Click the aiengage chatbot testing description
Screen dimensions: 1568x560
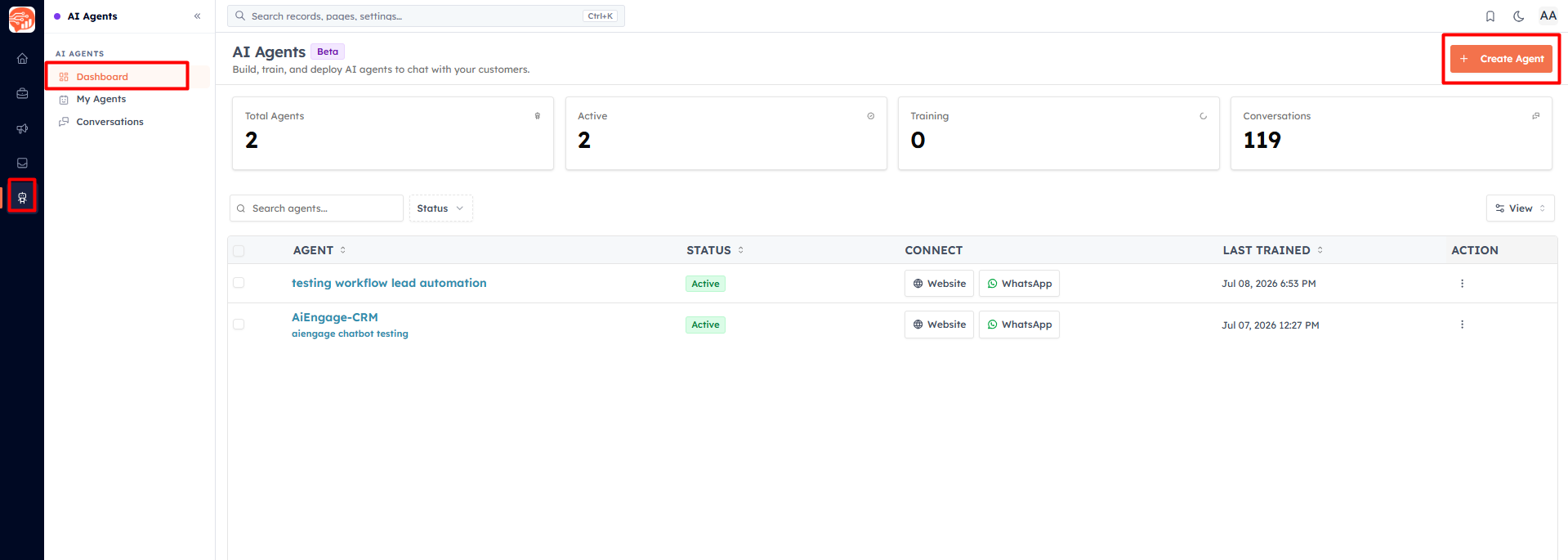click(350, 334)
